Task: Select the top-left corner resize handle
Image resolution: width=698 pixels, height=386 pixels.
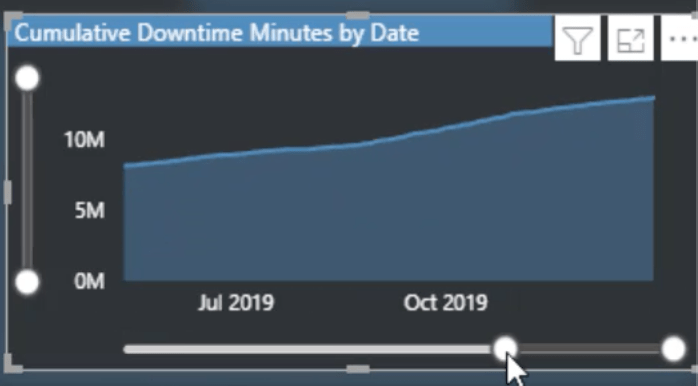Action: click(x=12, y=21)
